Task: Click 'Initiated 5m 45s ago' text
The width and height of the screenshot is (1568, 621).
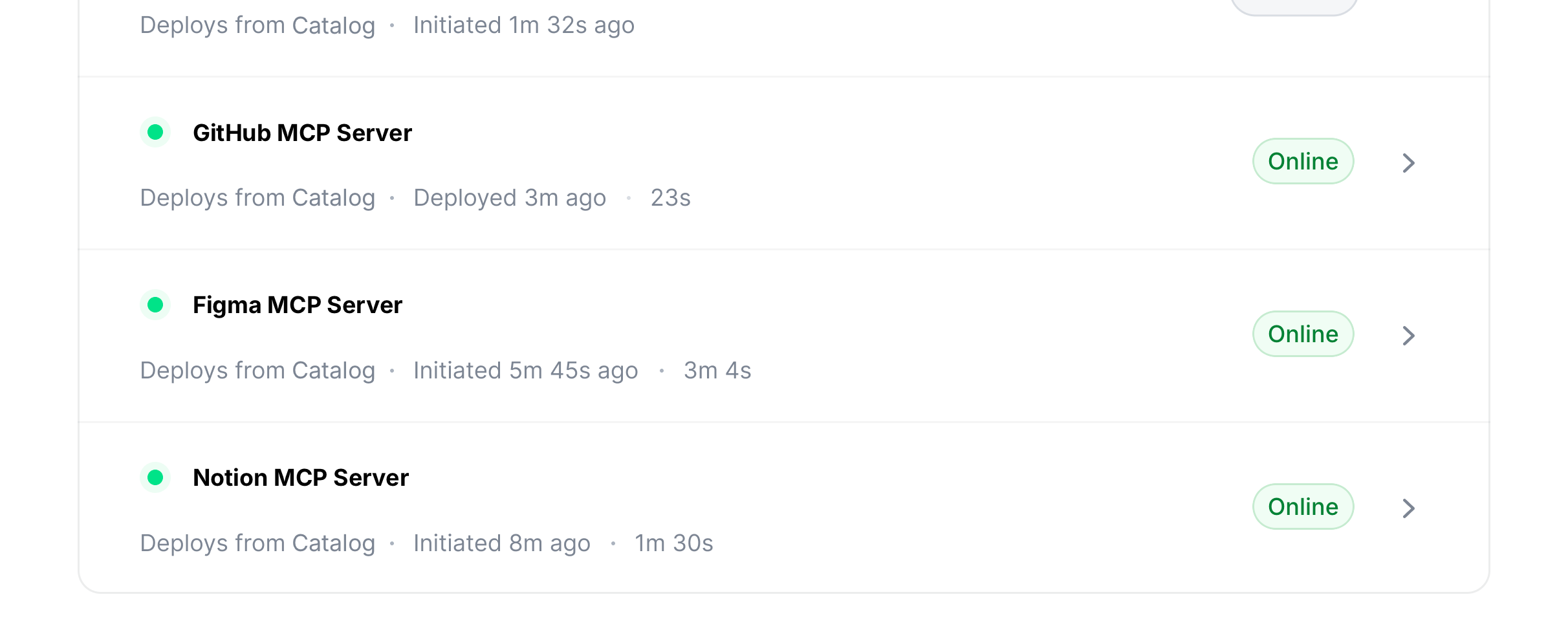Action: pyautogui.click(x=526, y=371)
